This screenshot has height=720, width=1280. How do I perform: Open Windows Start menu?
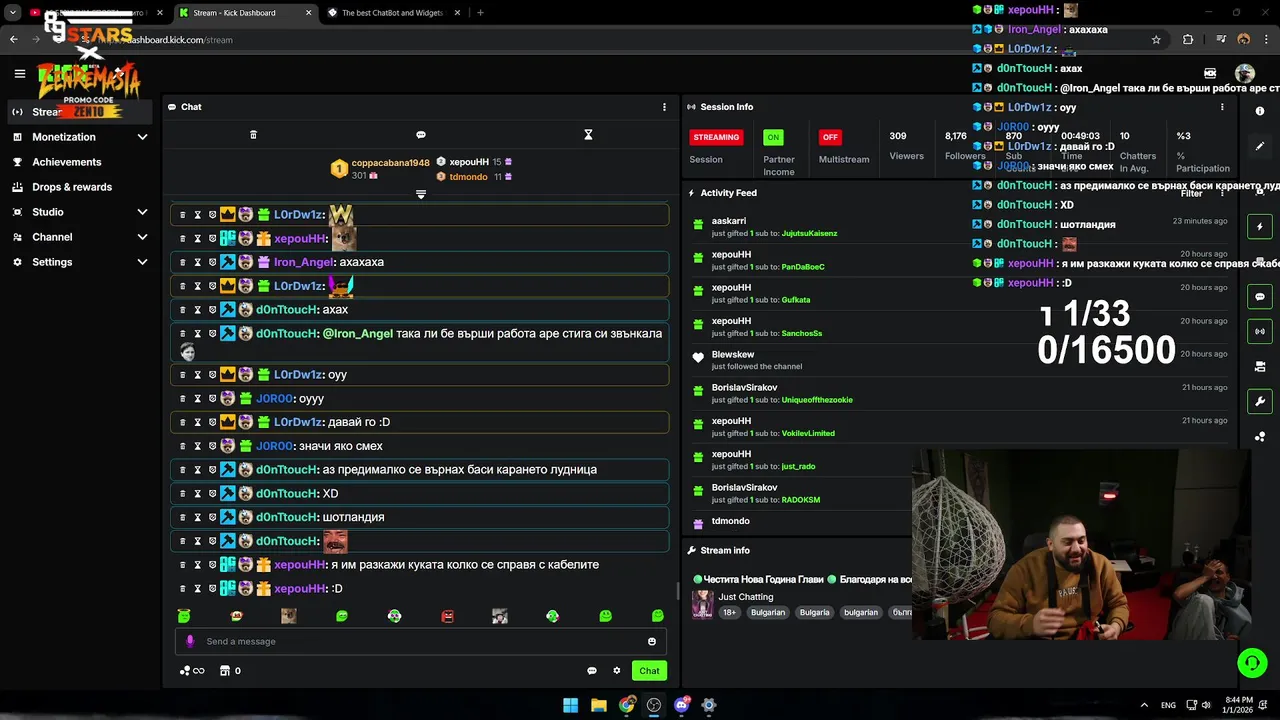click(x=570, y=705)
